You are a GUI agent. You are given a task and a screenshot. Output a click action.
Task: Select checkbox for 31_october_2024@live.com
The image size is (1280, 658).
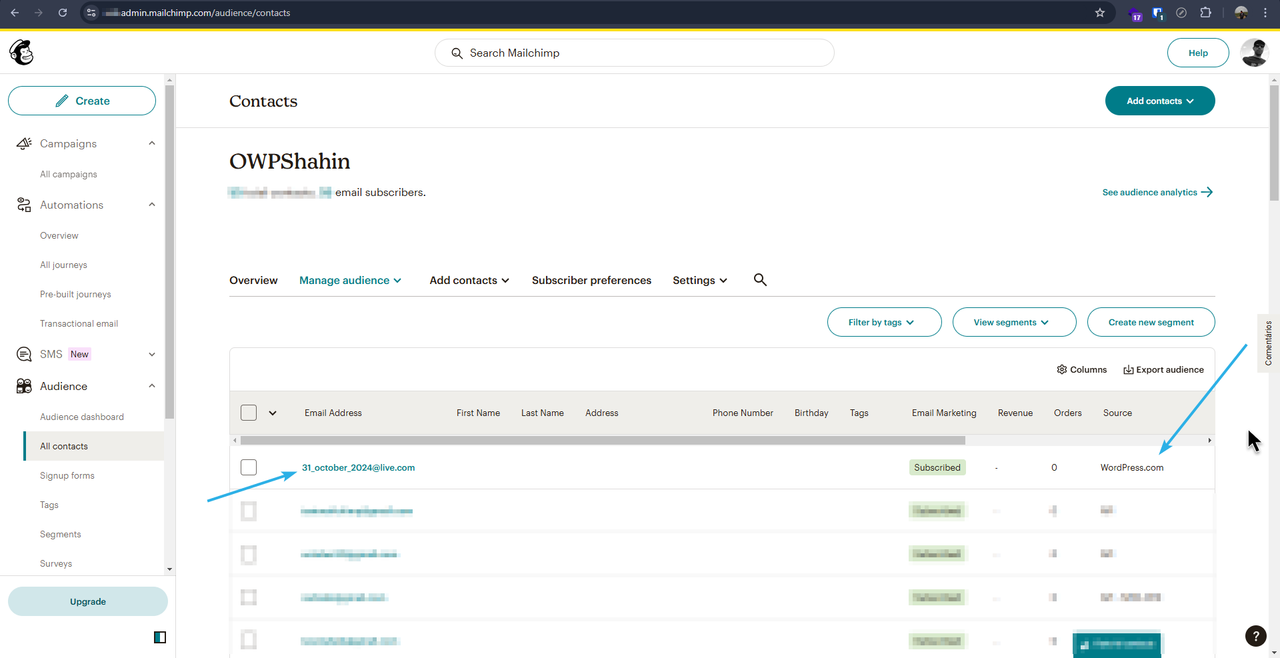[x=249, y=467]
